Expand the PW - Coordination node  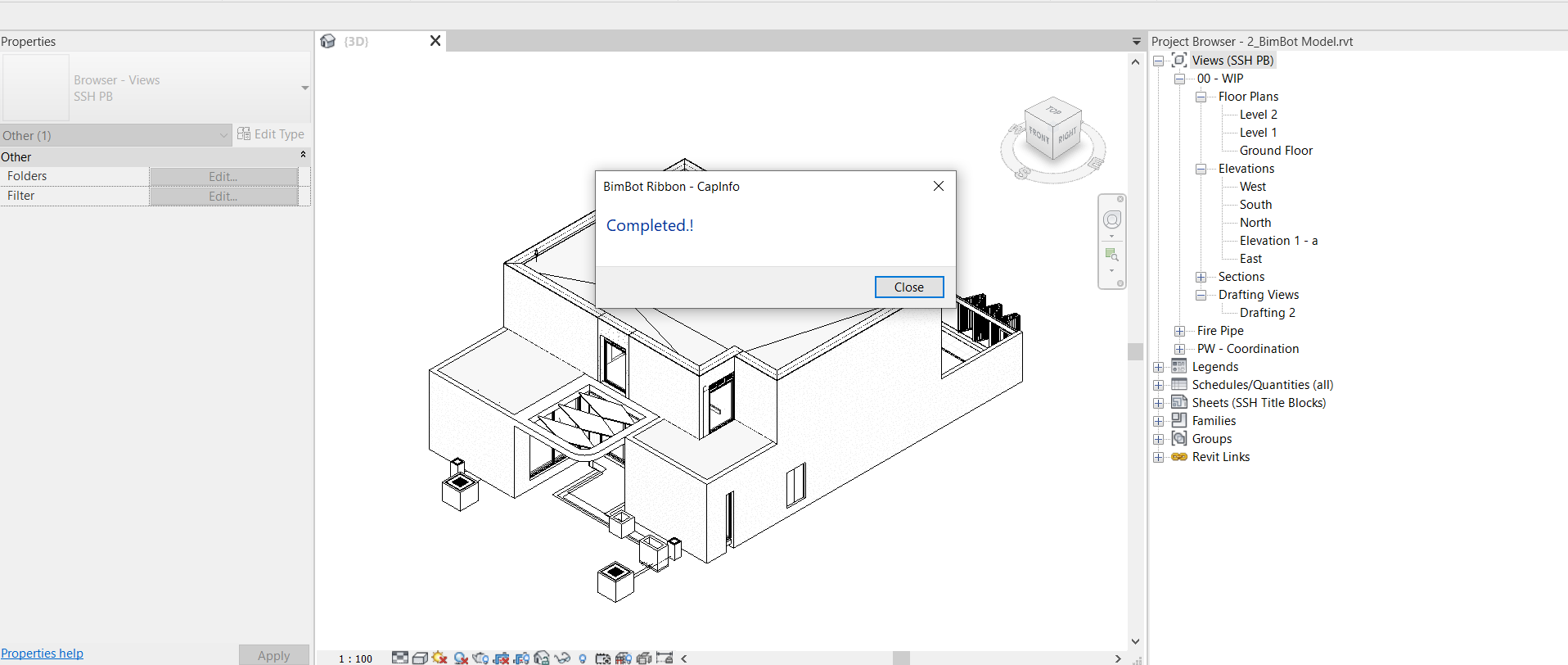[1180, 349]
